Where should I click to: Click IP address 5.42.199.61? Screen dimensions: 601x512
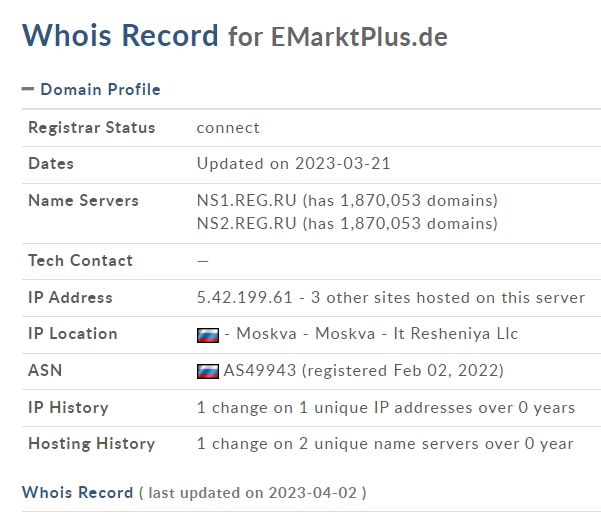[245, 298]
